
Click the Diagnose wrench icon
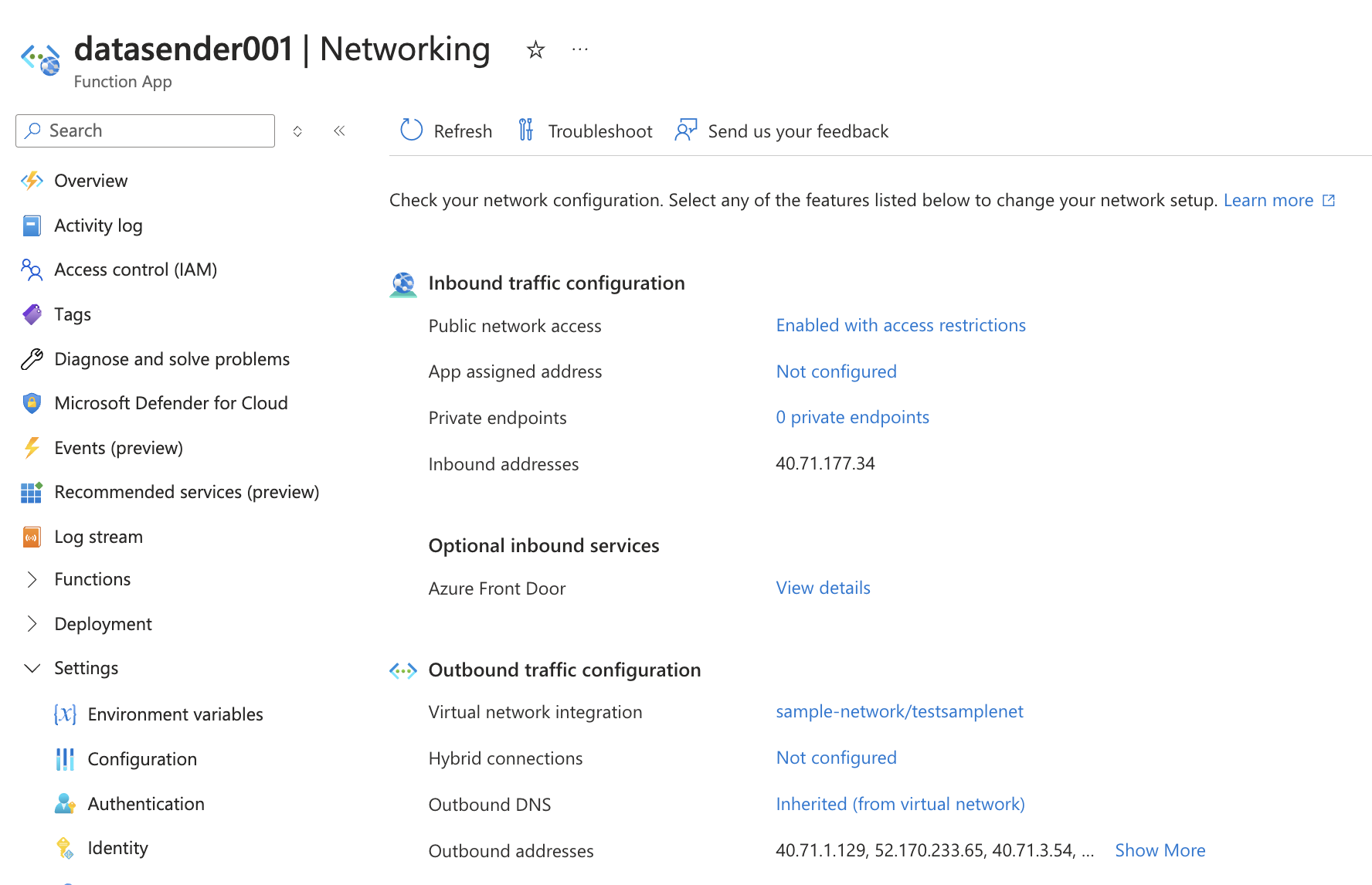[x=32, y=359]
